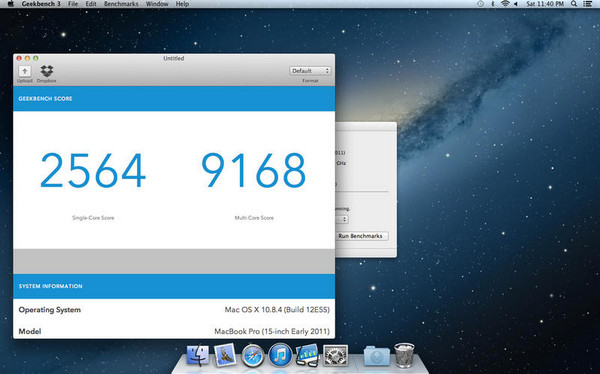Open the Wi-Fi status menu

pyautogui.click(x=505, y=4)
